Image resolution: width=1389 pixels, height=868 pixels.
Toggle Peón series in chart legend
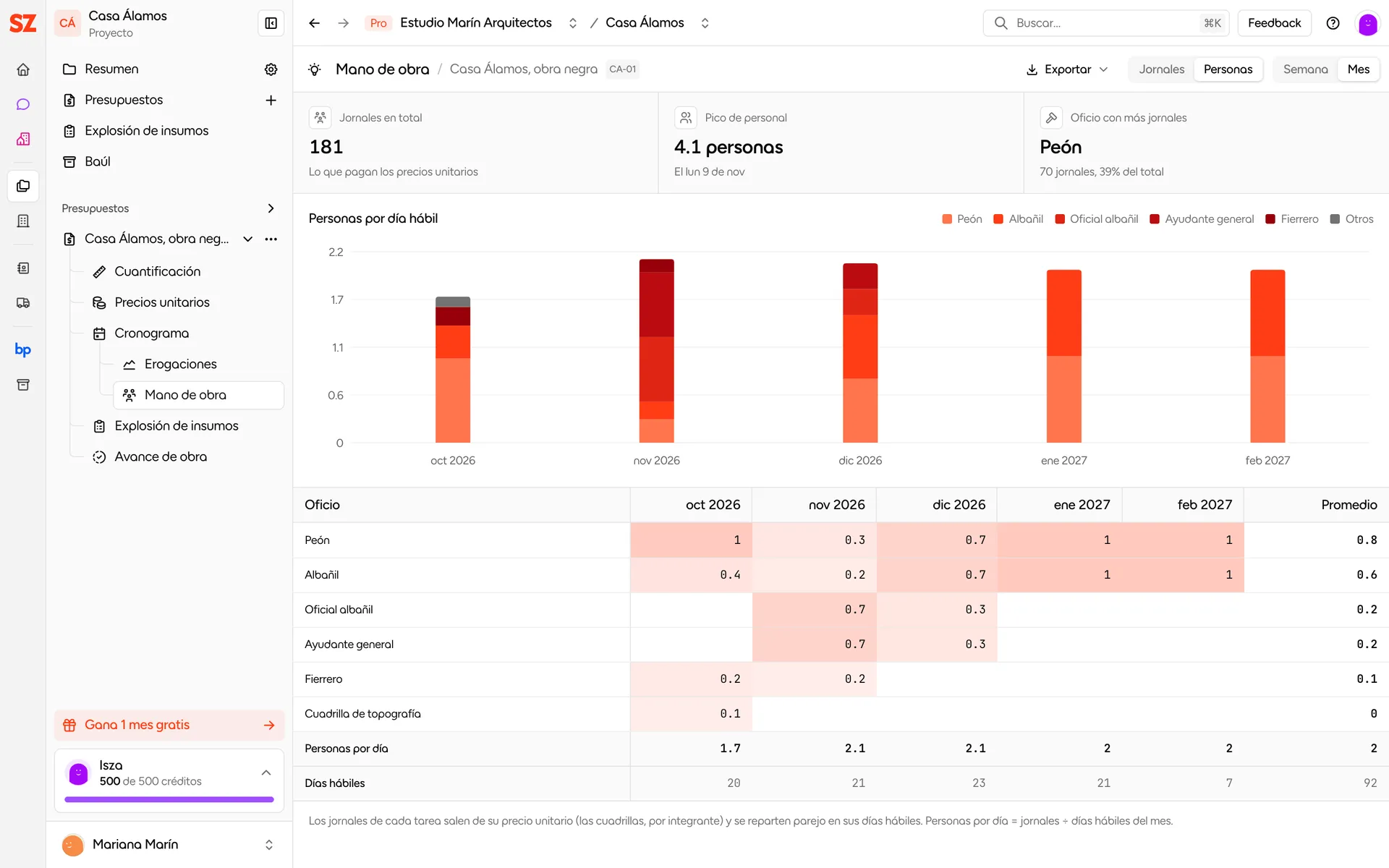click(962, 219)
